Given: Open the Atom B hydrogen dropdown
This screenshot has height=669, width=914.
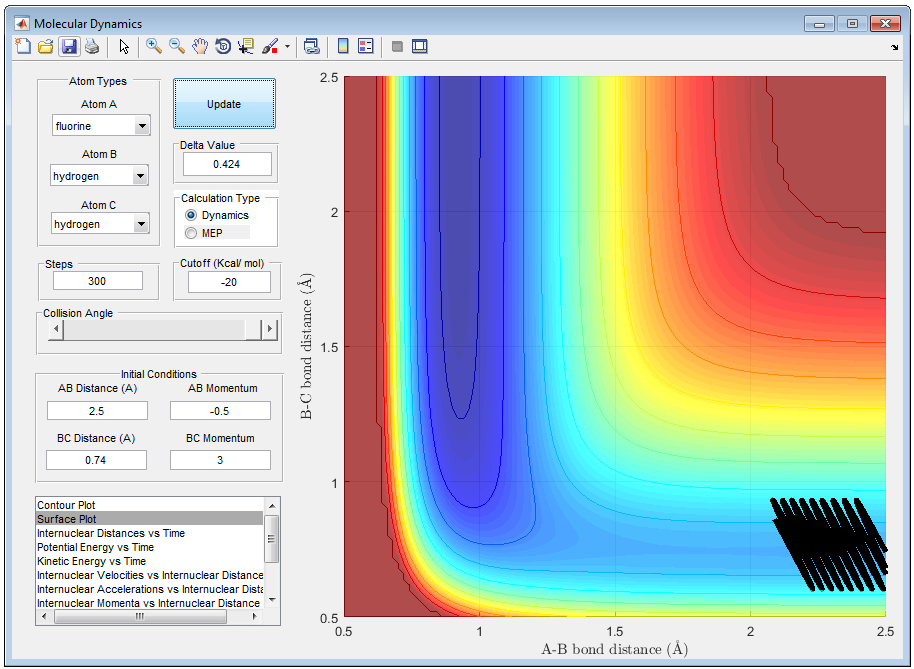Looking at the screenshot, I should (x=140, y=176).
